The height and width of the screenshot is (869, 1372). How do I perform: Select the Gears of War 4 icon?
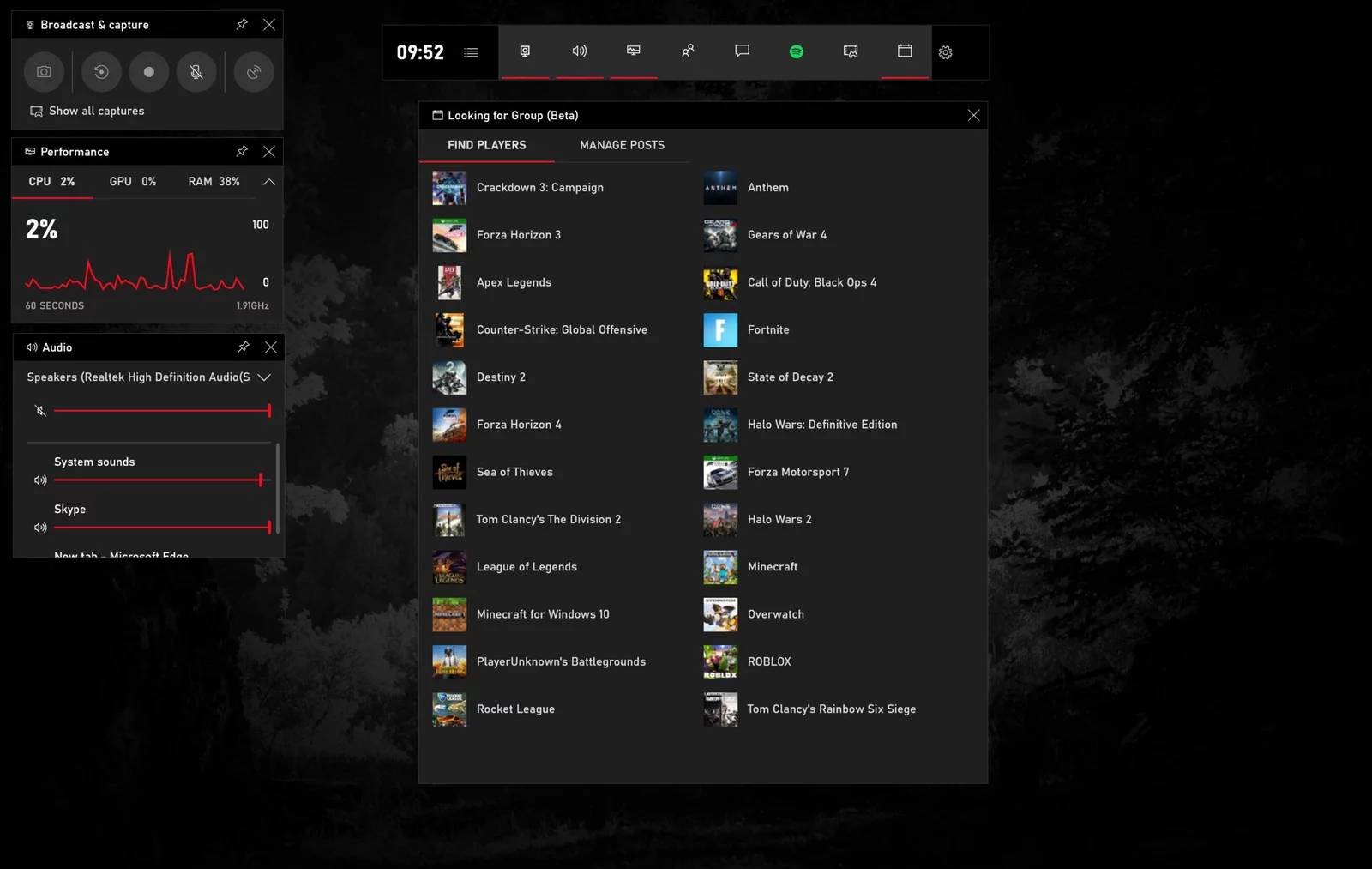pos(720,235)
